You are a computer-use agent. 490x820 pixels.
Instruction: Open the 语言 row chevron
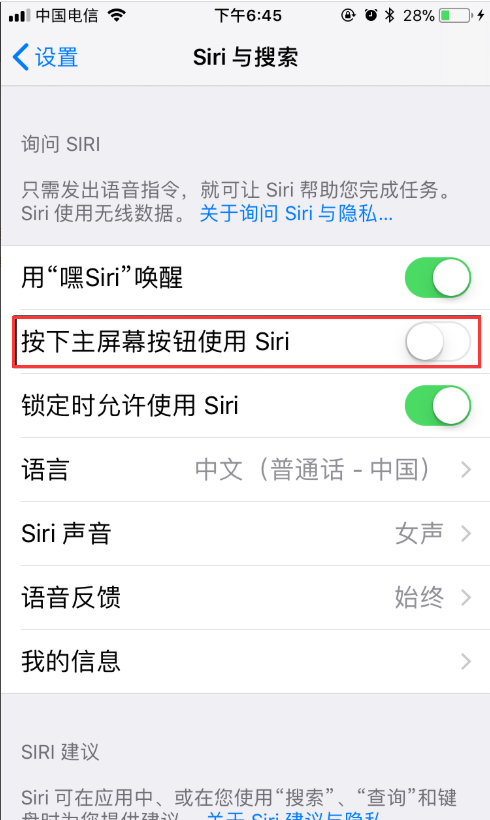tap(466, 470)
